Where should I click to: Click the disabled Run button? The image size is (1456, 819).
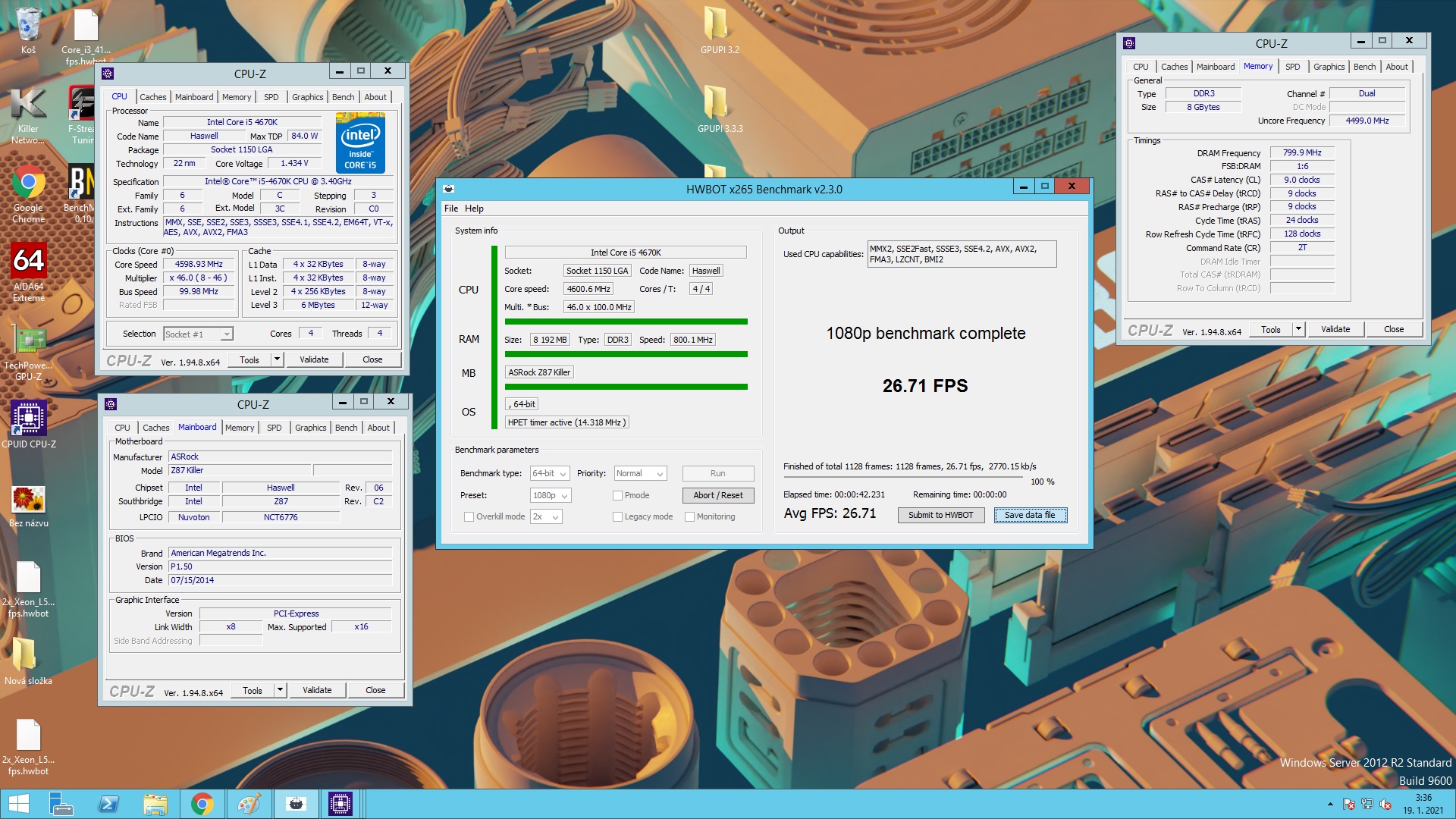pos(717,474)
